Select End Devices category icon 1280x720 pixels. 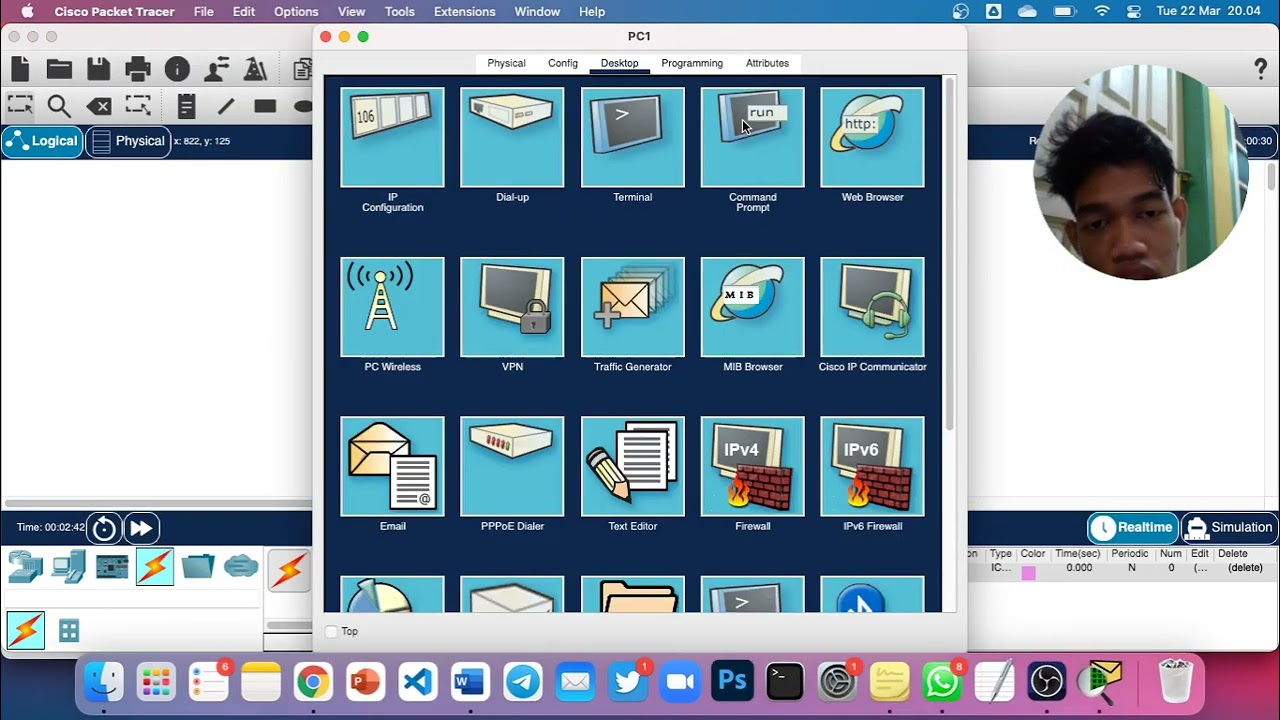69,567
